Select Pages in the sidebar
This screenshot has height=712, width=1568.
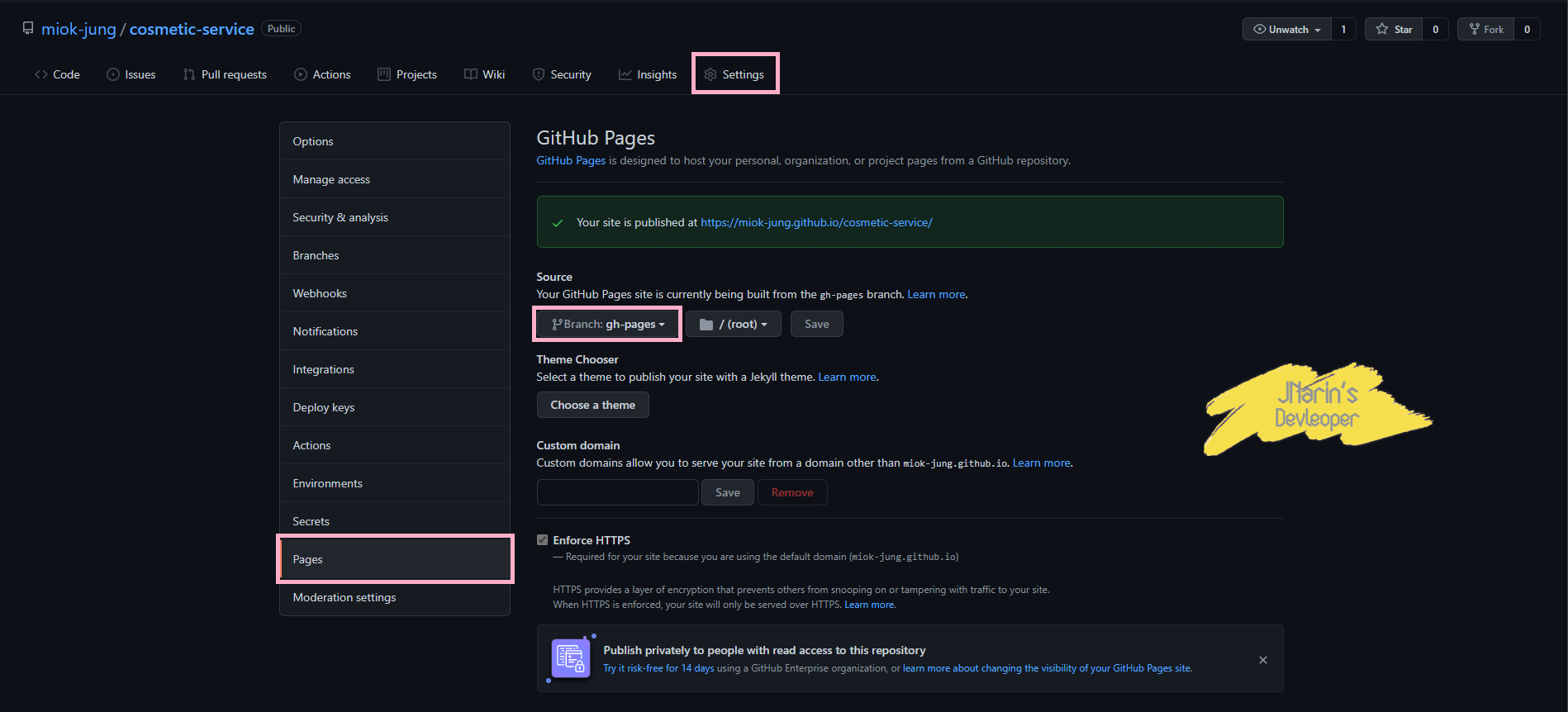(x=395, y=559)
